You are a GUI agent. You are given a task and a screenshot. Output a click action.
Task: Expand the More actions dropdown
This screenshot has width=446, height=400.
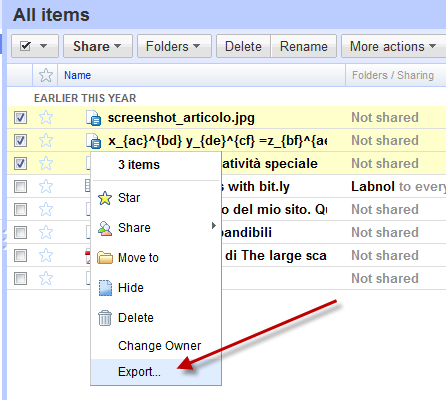(393, 46)
